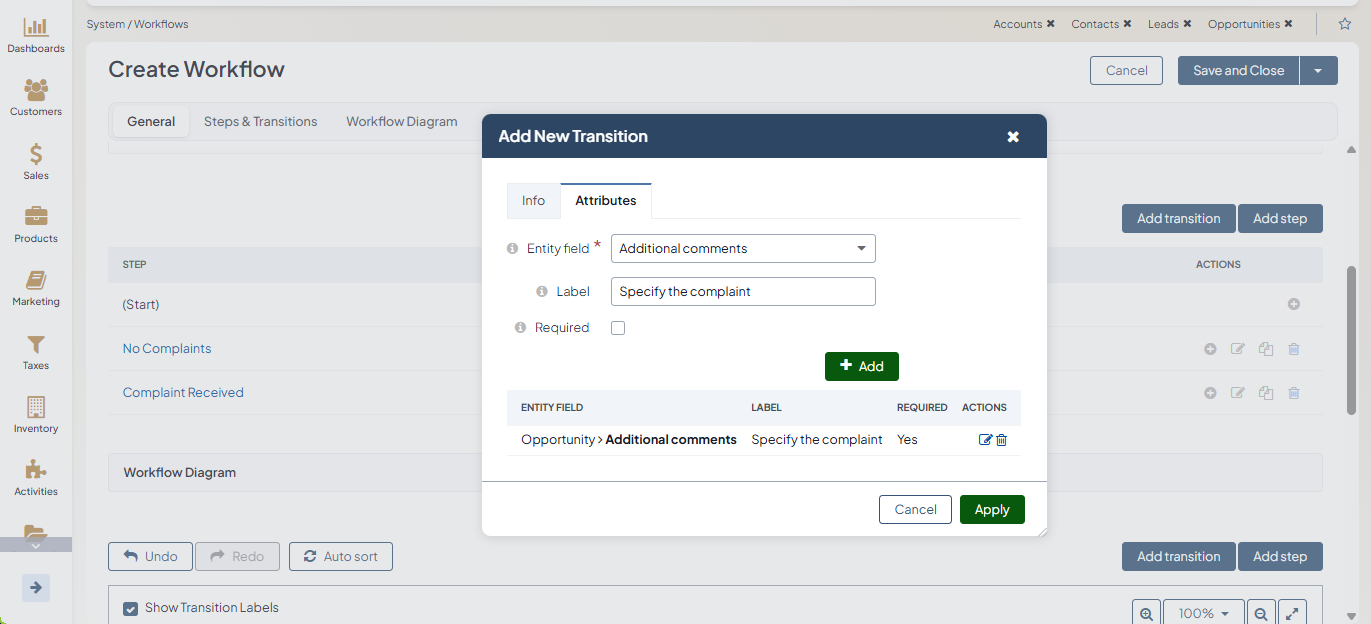Switch to the Info tab
This screenshot has height=624, width=1371.
pos(533,201)
